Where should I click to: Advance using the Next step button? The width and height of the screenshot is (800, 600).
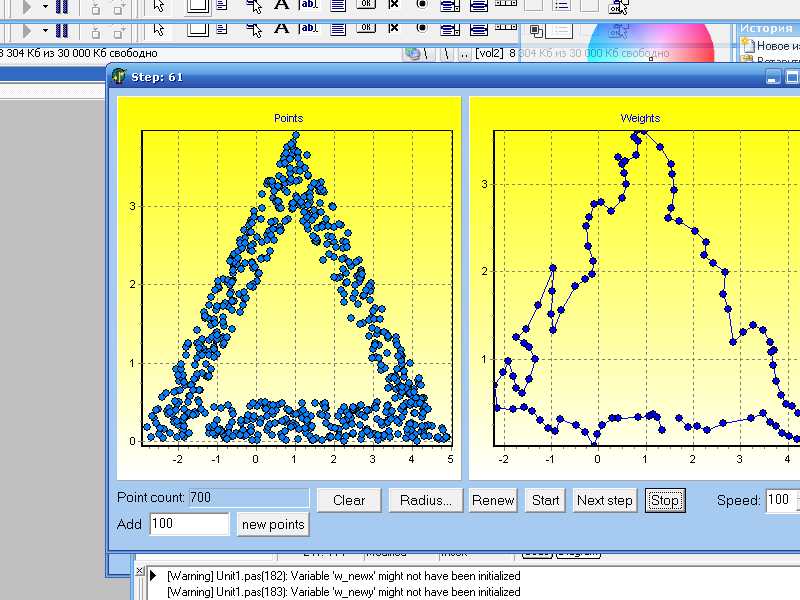pos(604,500)
